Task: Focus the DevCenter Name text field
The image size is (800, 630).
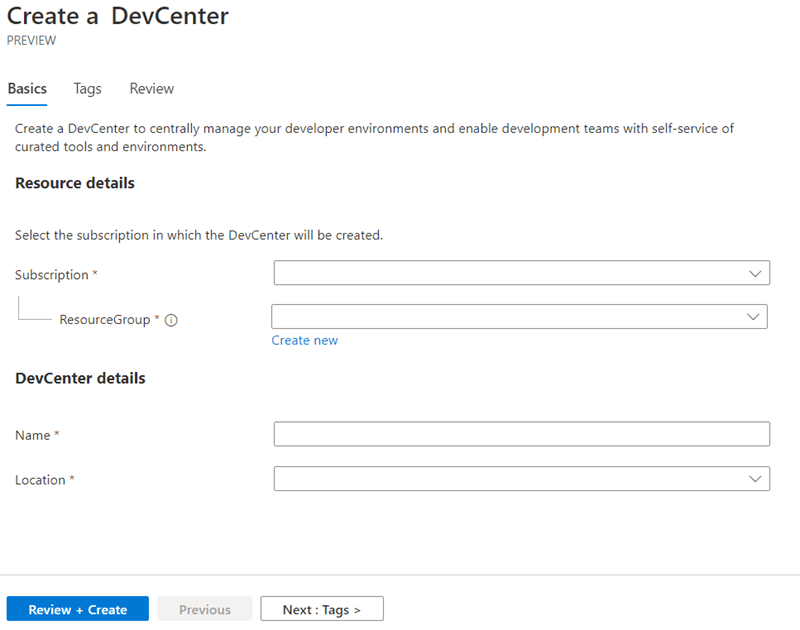Action: click(x=521, y=434)
